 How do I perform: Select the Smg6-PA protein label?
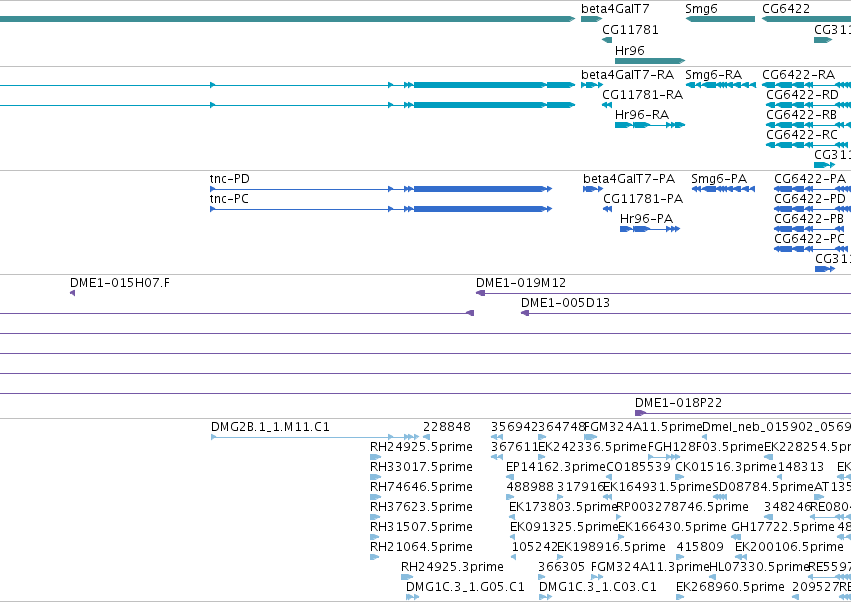[719, 179]
